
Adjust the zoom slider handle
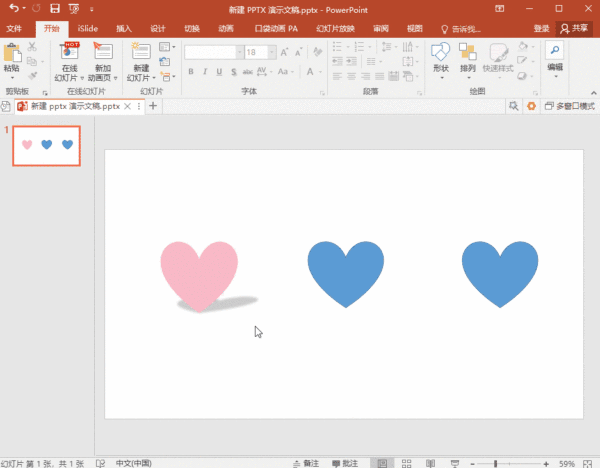[x=495, y=464]
